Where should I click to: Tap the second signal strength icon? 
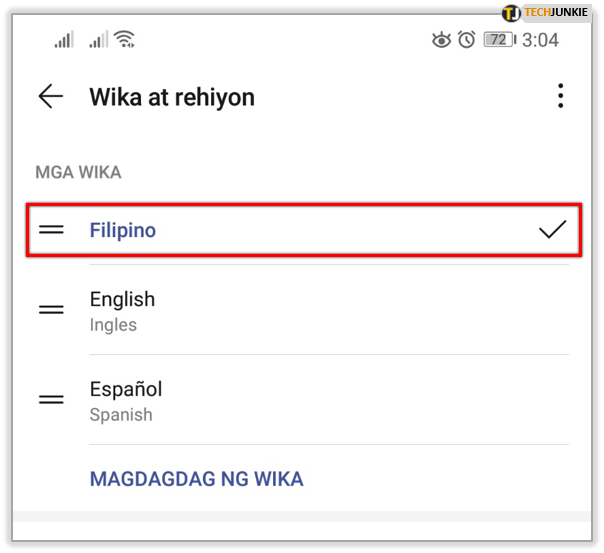coord(99,39)
